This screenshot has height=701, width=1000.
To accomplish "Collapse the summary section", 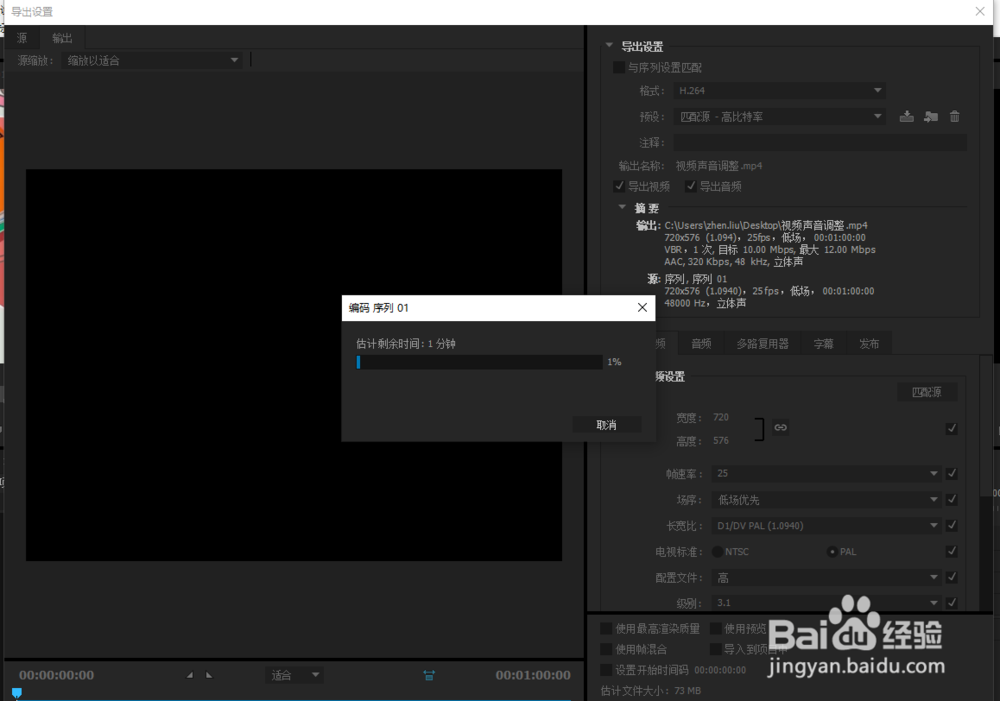I will tap(622, 207).
